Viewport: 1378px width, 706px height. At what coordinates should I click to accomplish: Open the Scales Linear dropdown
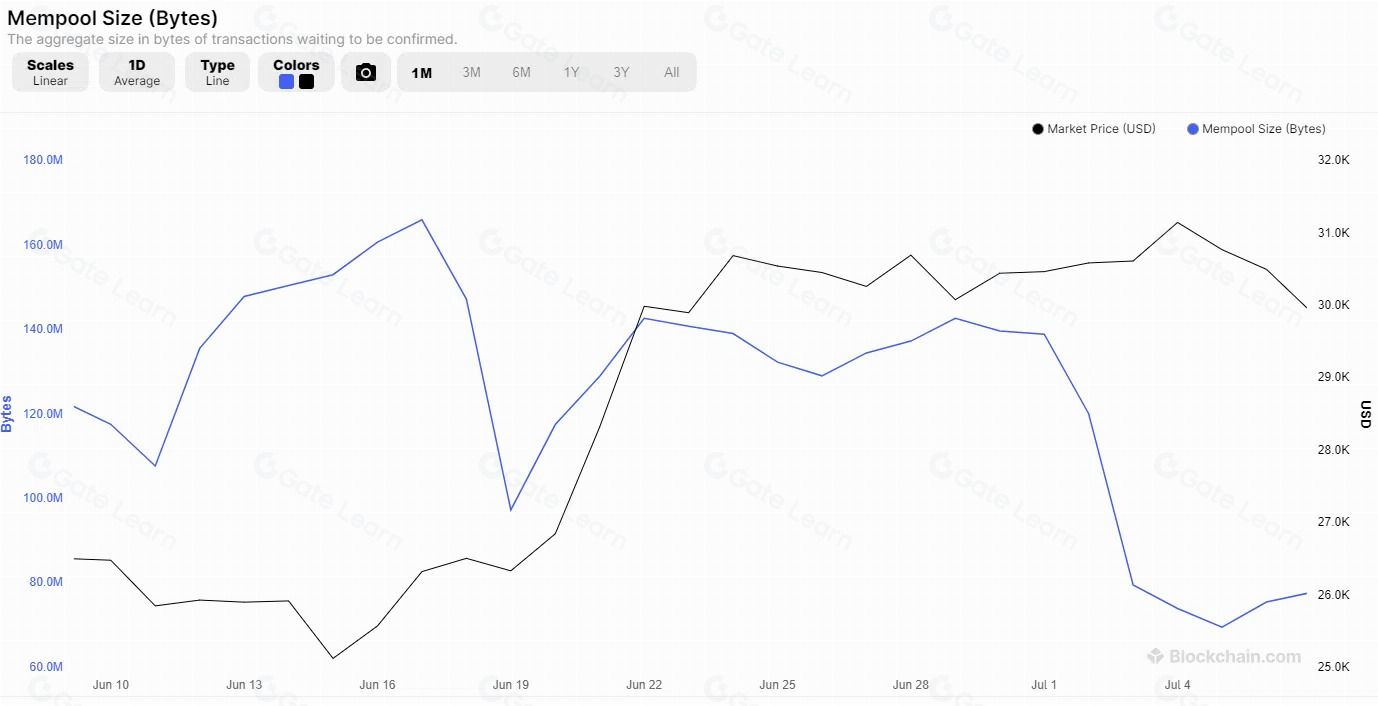coord(50,72)
